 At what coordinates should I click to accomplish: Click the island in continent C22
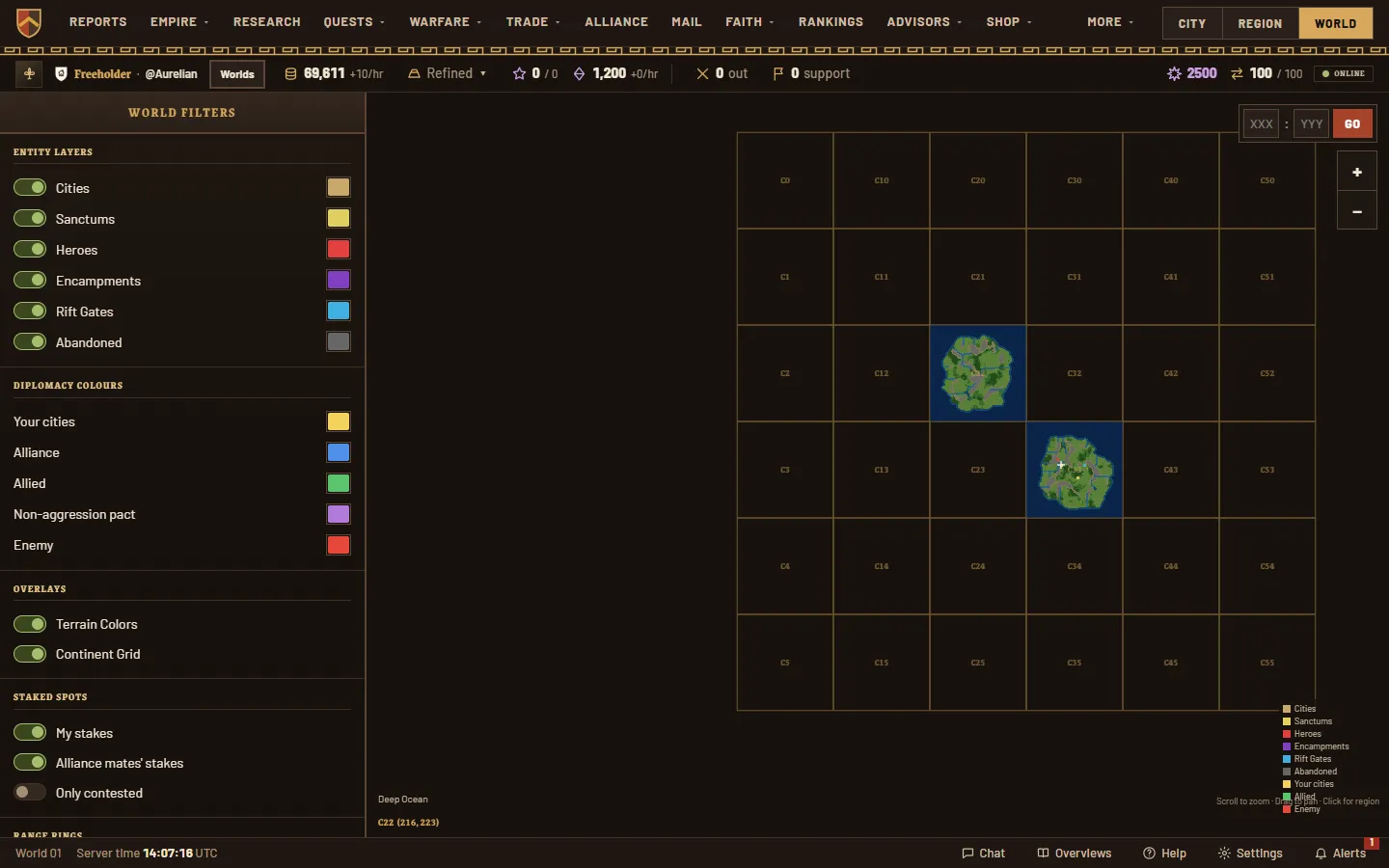click(977, 373)
